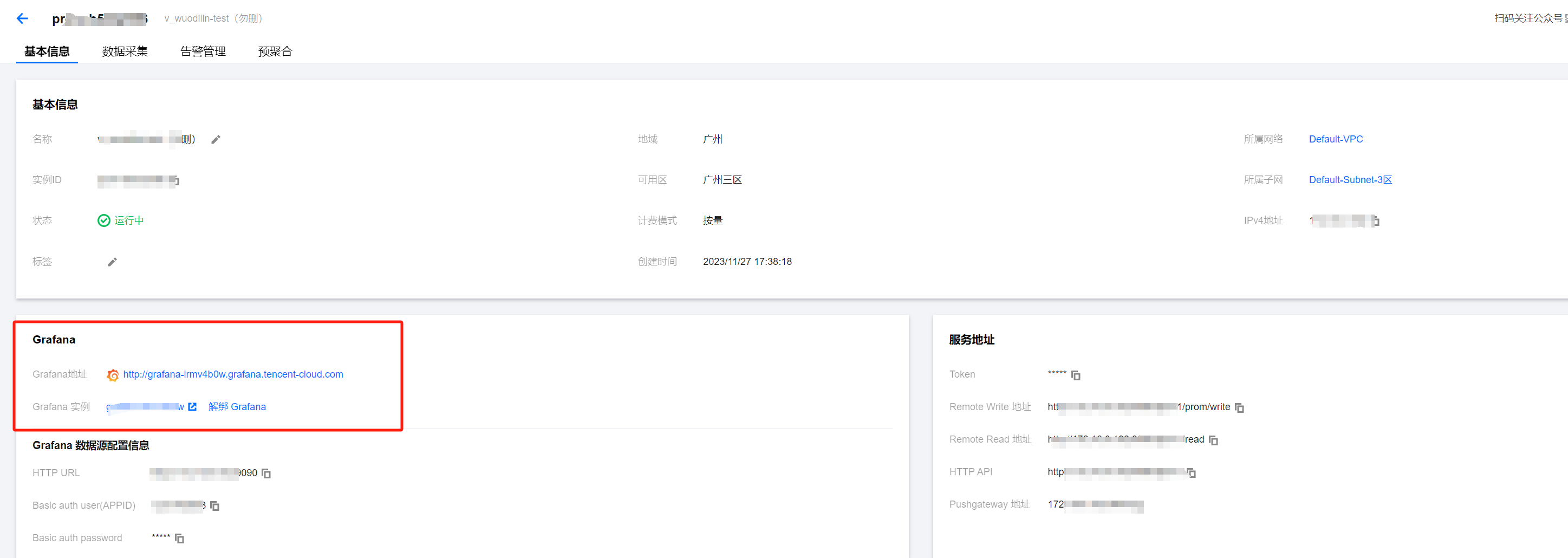1568x558 pixels.
Task: Click the green running status check icon
Action: [x=103, y=220]
